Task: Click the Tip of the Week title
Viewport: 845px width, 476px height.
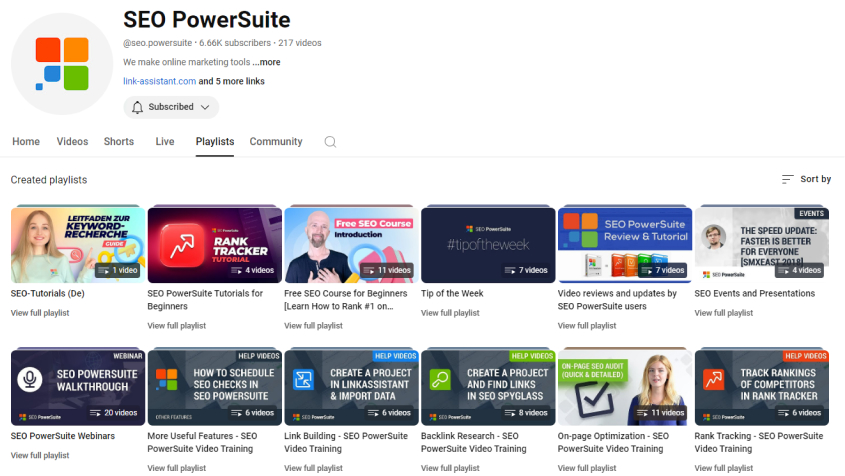Action: pos(452,293)
